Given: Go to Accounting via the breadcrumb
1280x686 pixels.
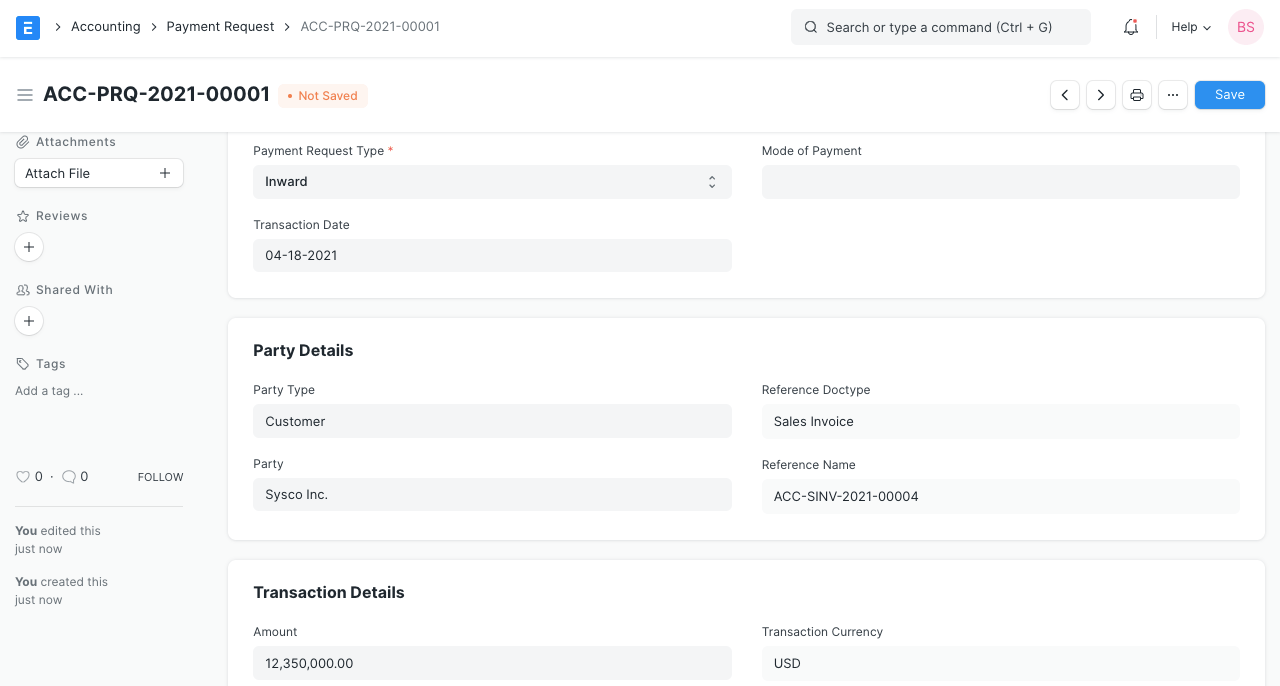Looking at the screenshot, I should pyautogui.click(x=105, y=26).
